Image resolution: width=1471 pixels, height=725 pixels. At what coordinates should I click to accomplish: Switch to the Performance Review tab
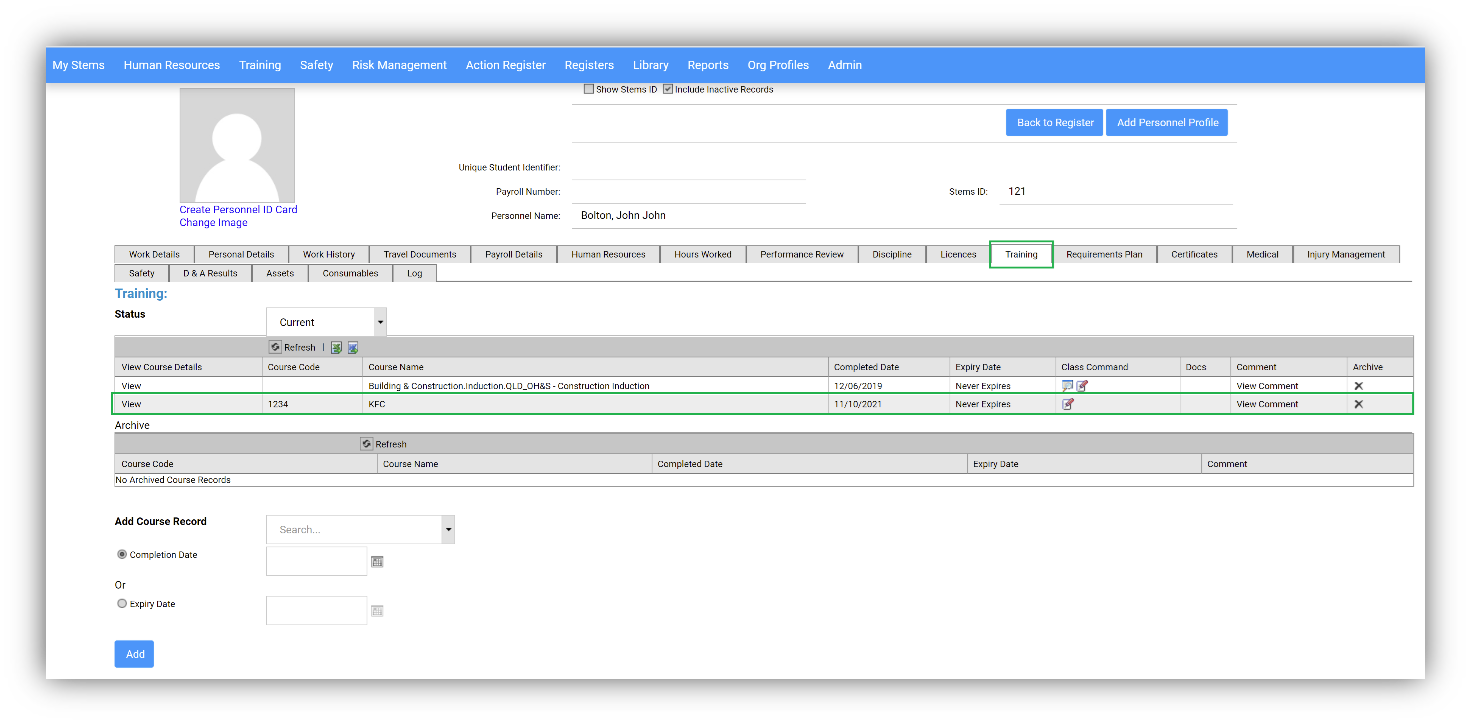click(x=802, y=254)
